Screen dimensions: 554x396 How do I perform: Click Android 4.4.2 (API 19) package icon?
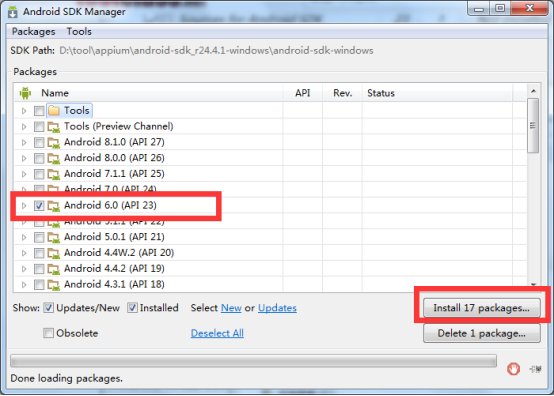[x=54, y=269]
